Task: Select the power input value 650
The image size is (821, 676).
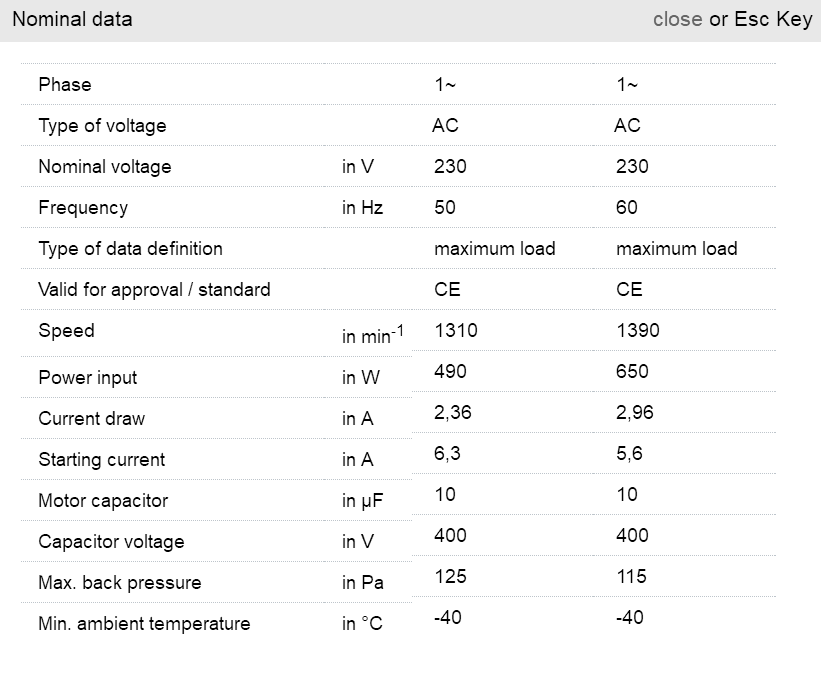Action: point(632,372)
